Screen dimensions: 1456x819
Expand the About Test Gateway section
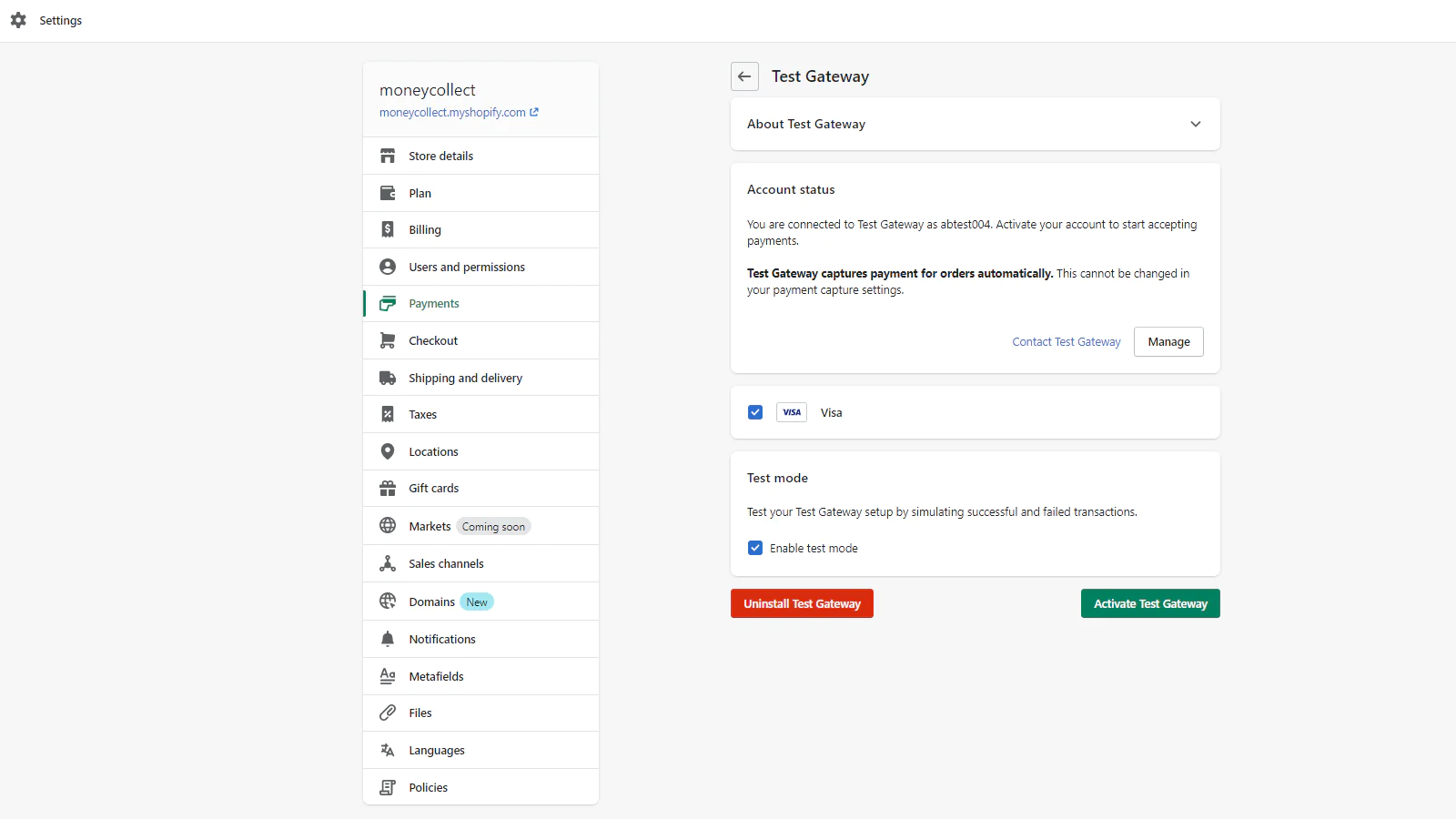point(976,124)
